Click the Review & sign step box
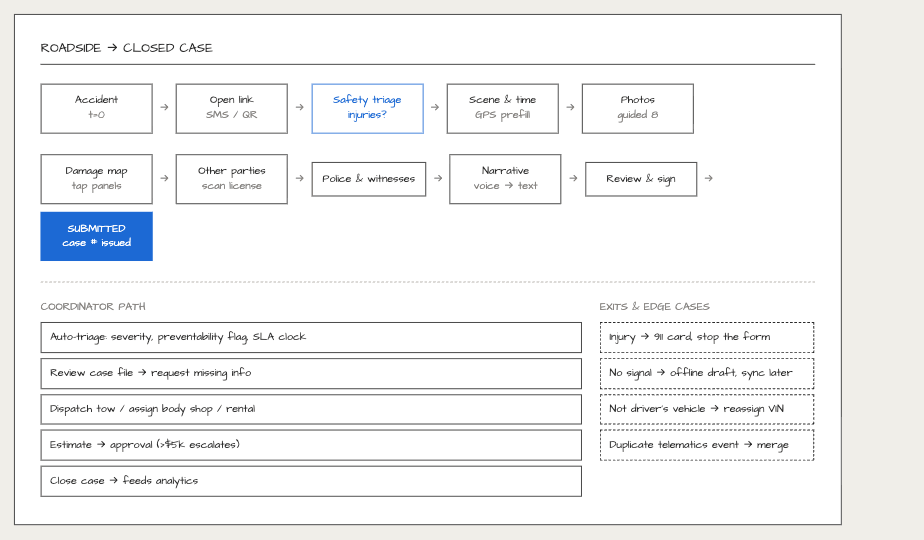 641,179
